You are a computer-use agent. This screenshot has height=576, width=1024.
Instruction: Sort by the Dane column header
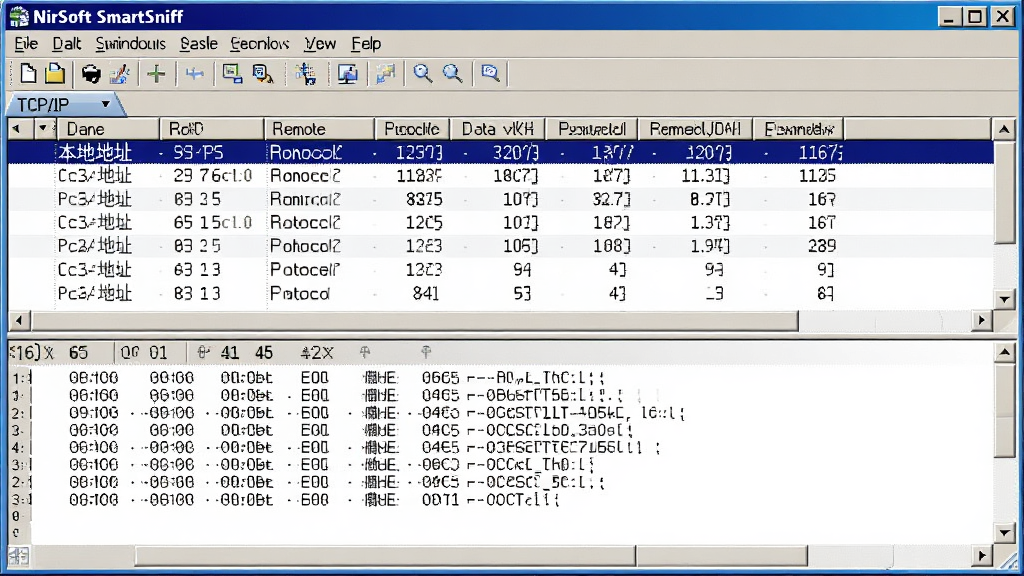[108, 129]
